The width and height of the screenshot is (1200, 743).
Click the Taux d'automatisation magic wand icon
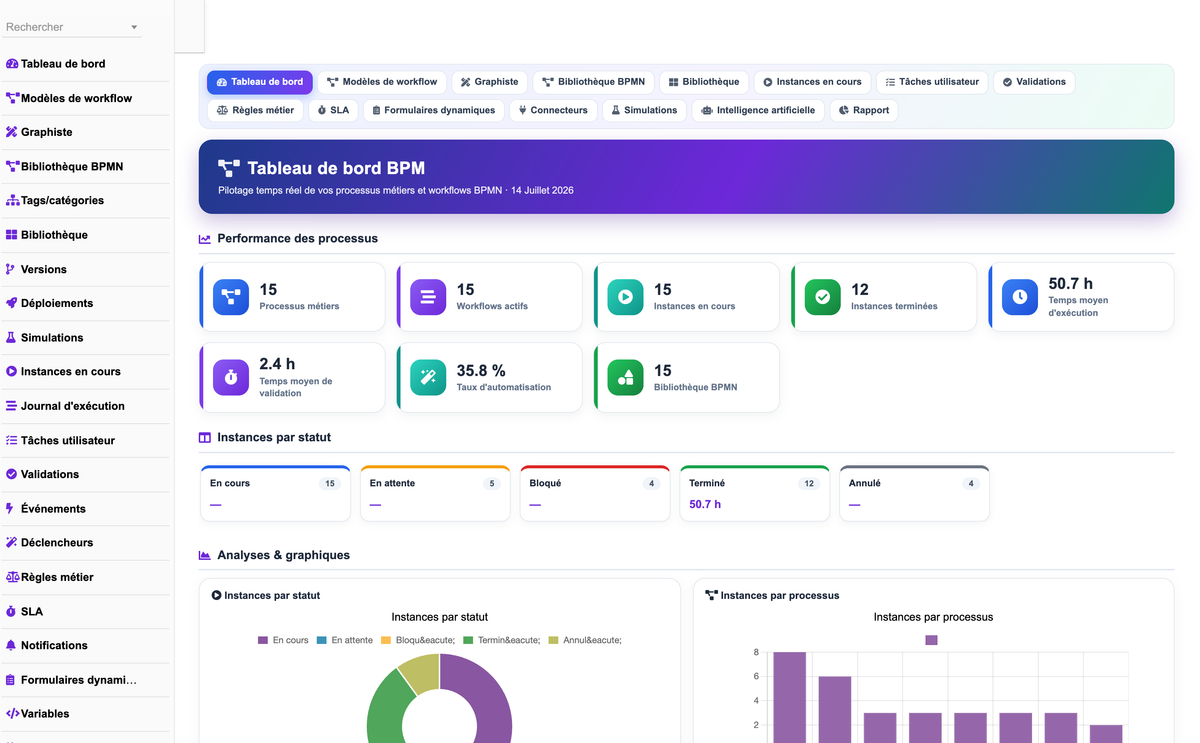coord(428,377)
